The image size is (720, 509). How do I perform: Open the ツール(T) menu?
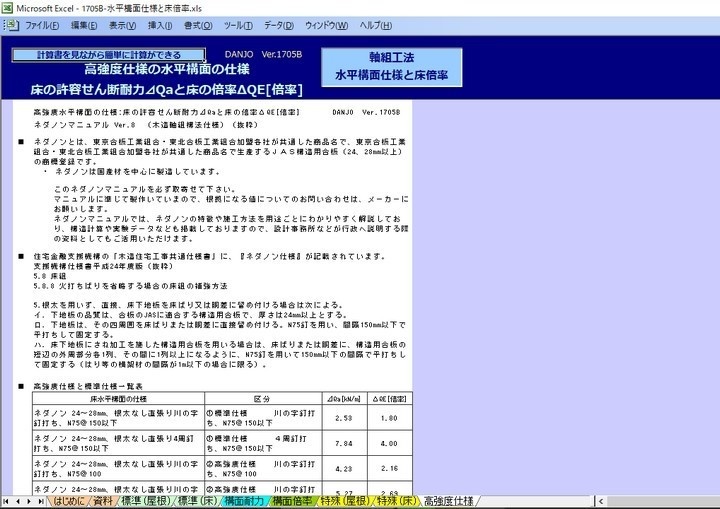click(238, 26)
